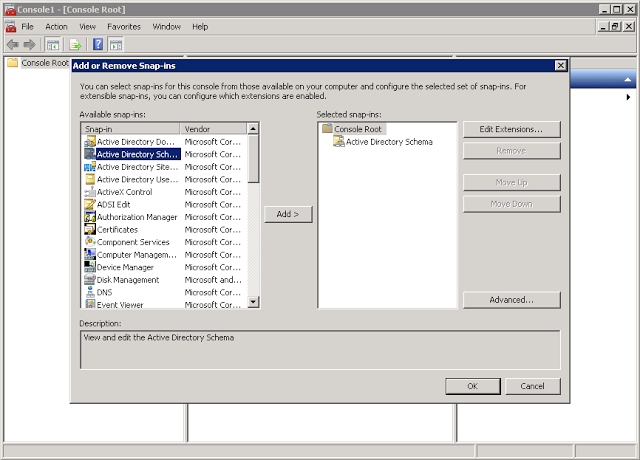Click the Certificates snap-in icon
The height and width of the screenshot is (460, 640).
tap(90, 229)
